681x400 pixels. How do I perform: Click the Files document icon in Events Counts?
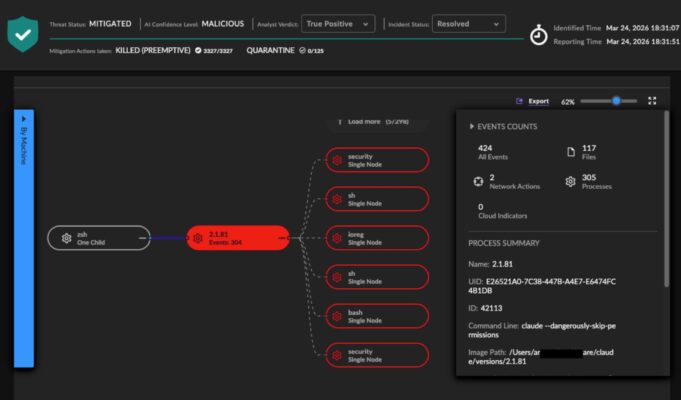tap(571, 152)
